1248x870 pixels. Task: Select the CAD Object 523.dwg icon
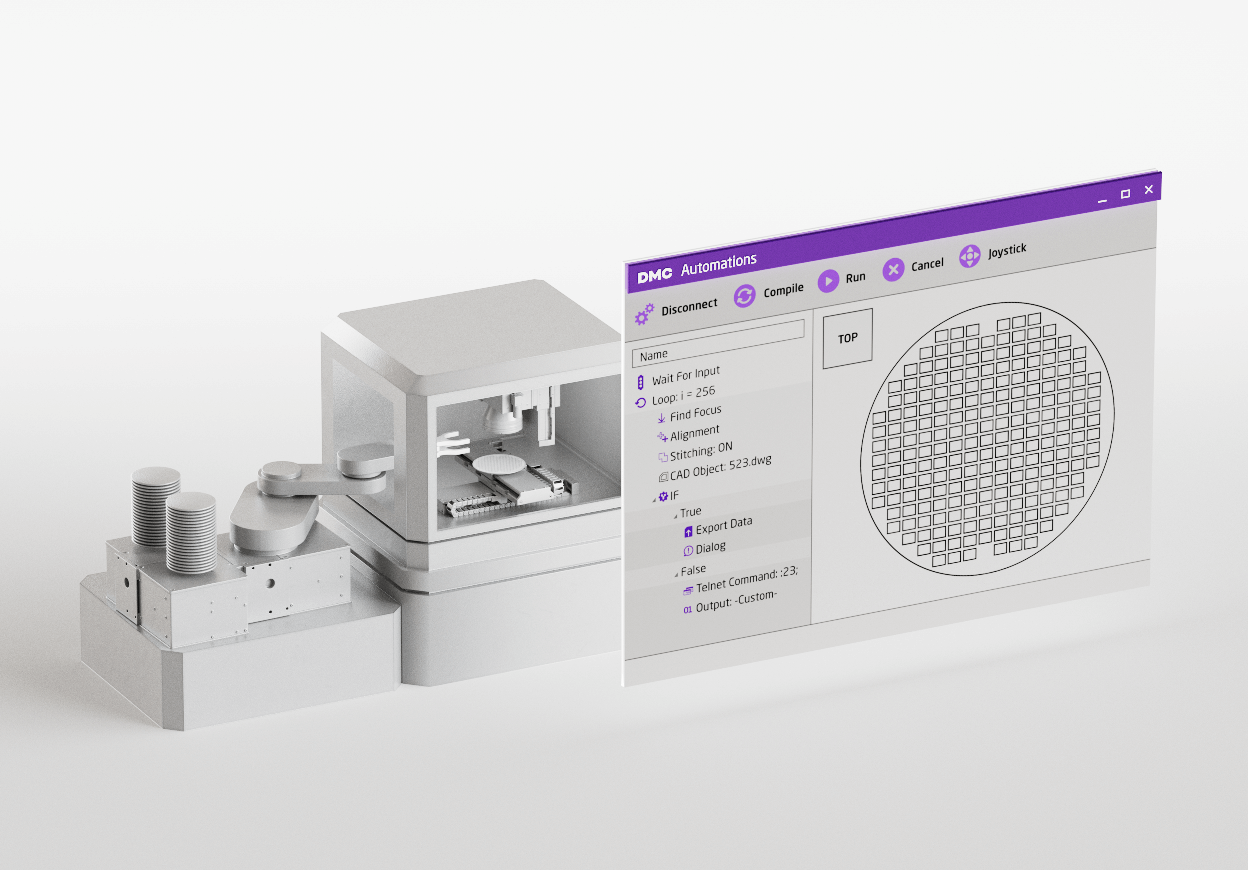pos(663,476)
